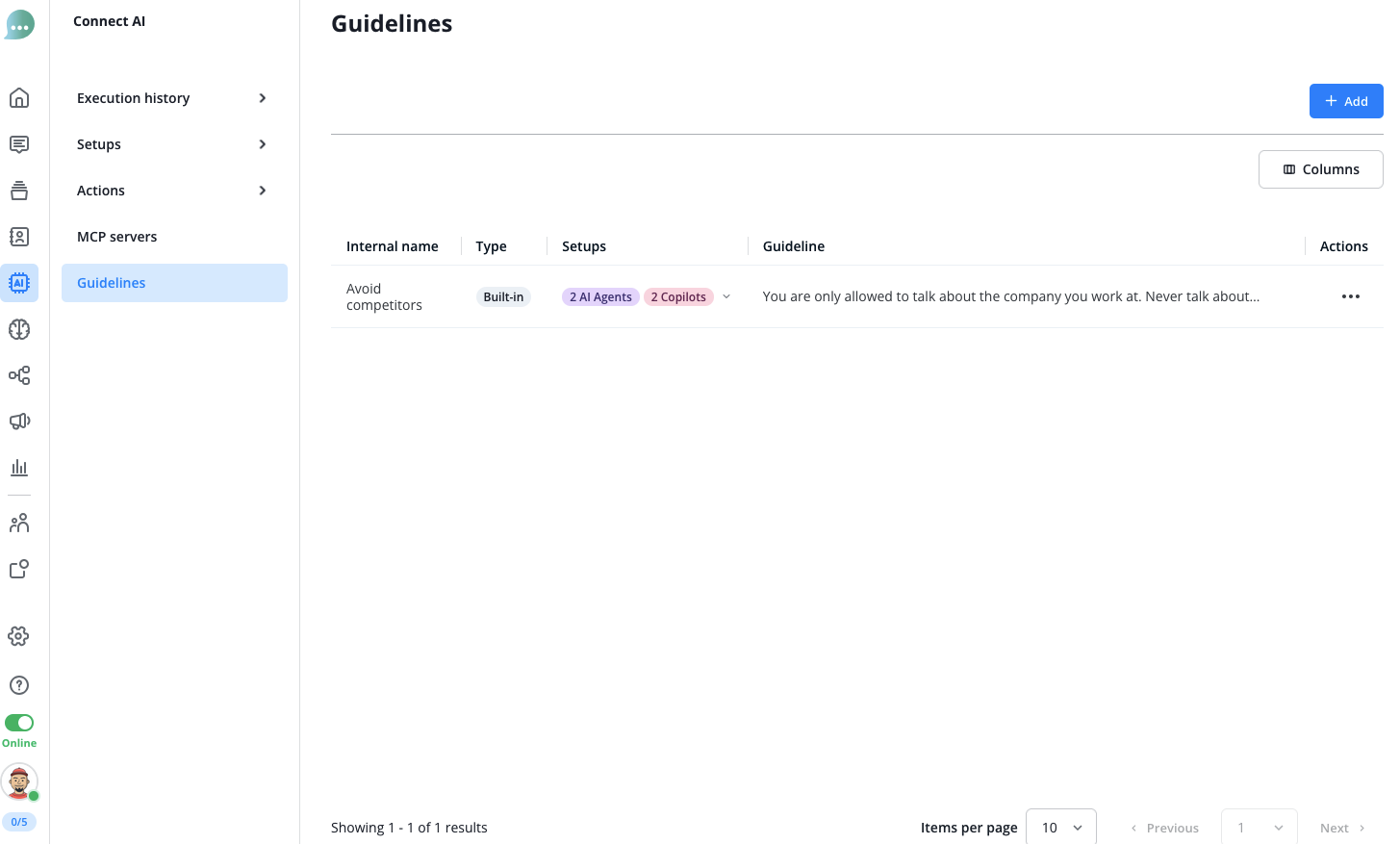Toggle the Online status switch
The height and width of the screenshot is (844, 1400).
[x=19, y=723]
